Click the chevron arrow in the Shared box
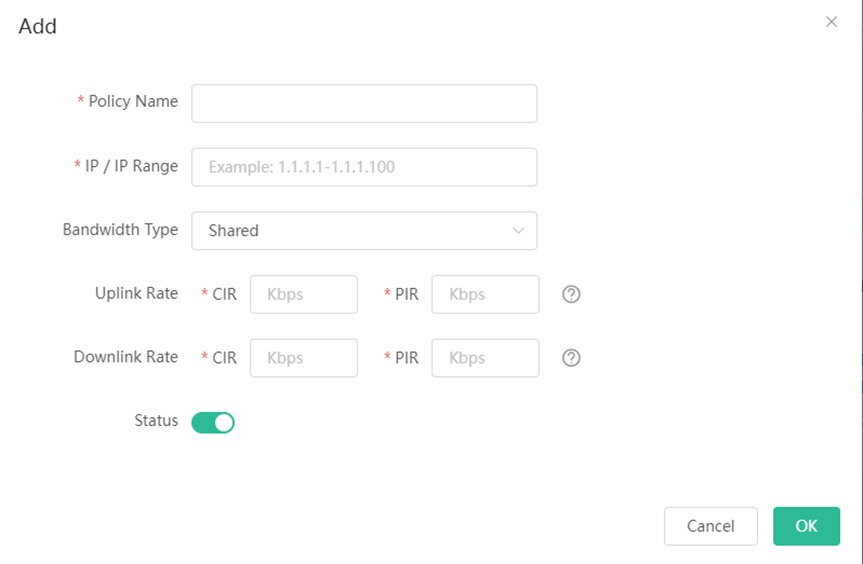Viewport: 863px width, 564px height. 518,231
